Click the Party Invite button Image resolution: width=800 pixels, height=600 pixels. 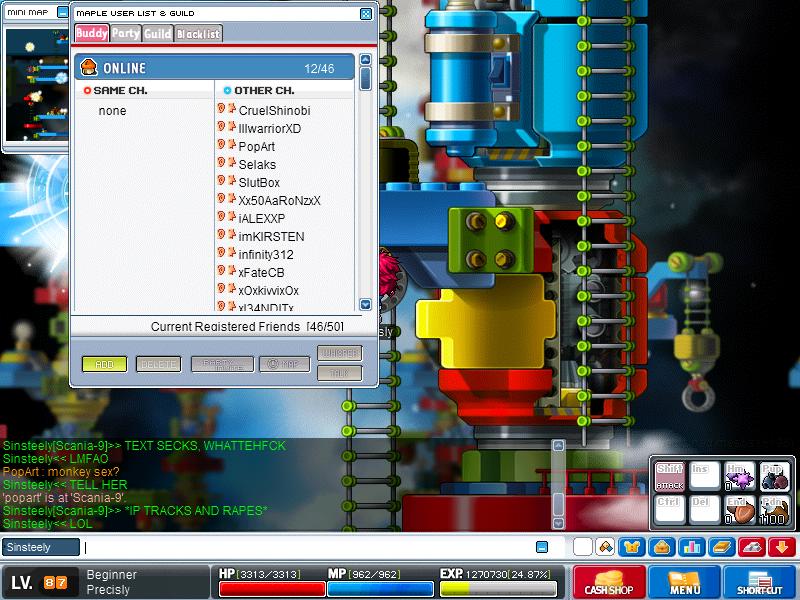pyautogui.click(x=222, y=364)
